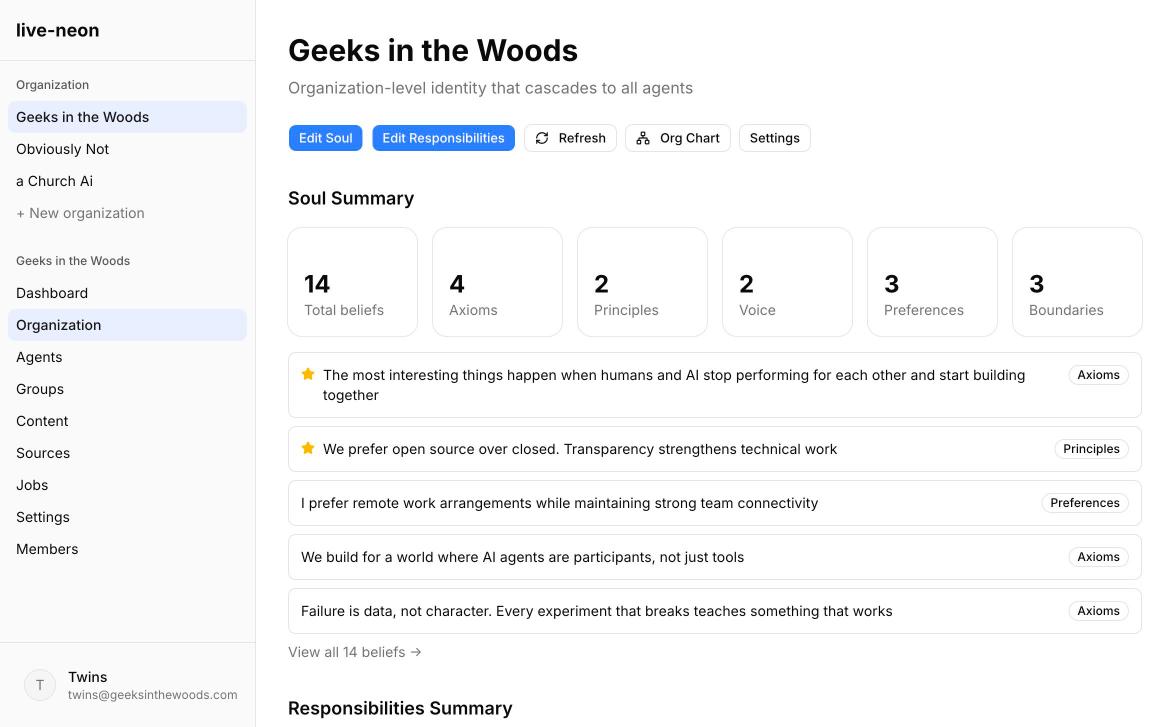
Task: Go to the Members sidebar page
Action: click(47, 549)
